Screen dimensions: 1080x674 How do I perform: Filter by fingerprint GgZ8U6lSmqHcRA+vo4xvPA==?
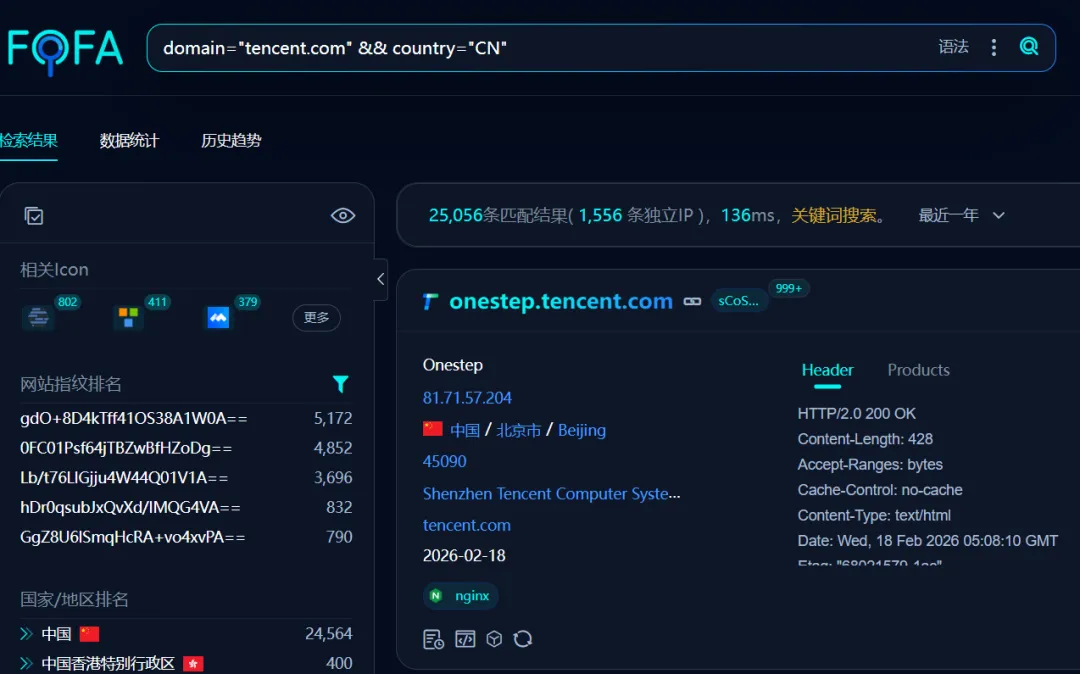132,537
